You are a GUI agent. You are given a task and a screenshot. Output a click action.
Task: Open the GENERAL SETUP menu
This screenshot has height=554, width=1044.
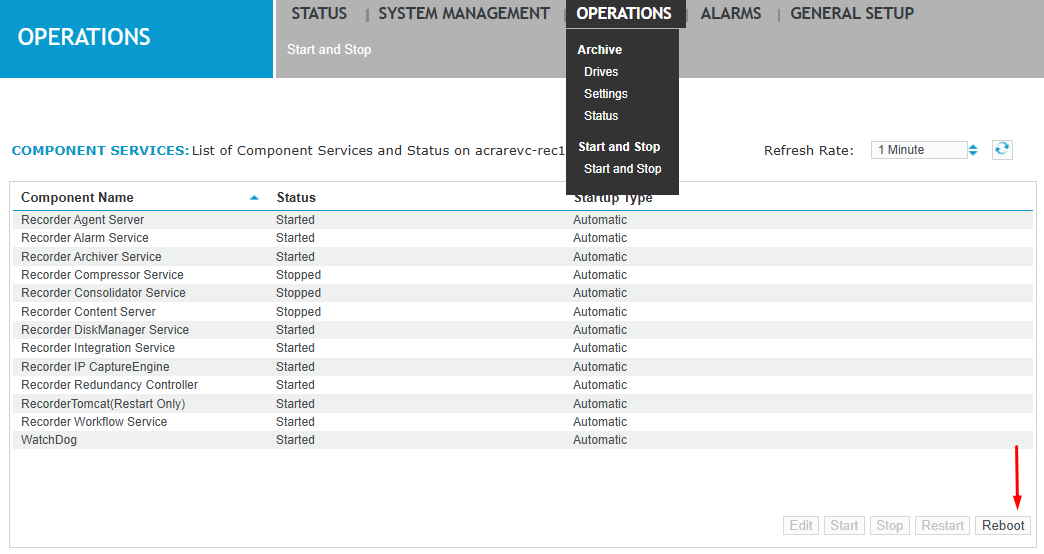tap(852, 14)
